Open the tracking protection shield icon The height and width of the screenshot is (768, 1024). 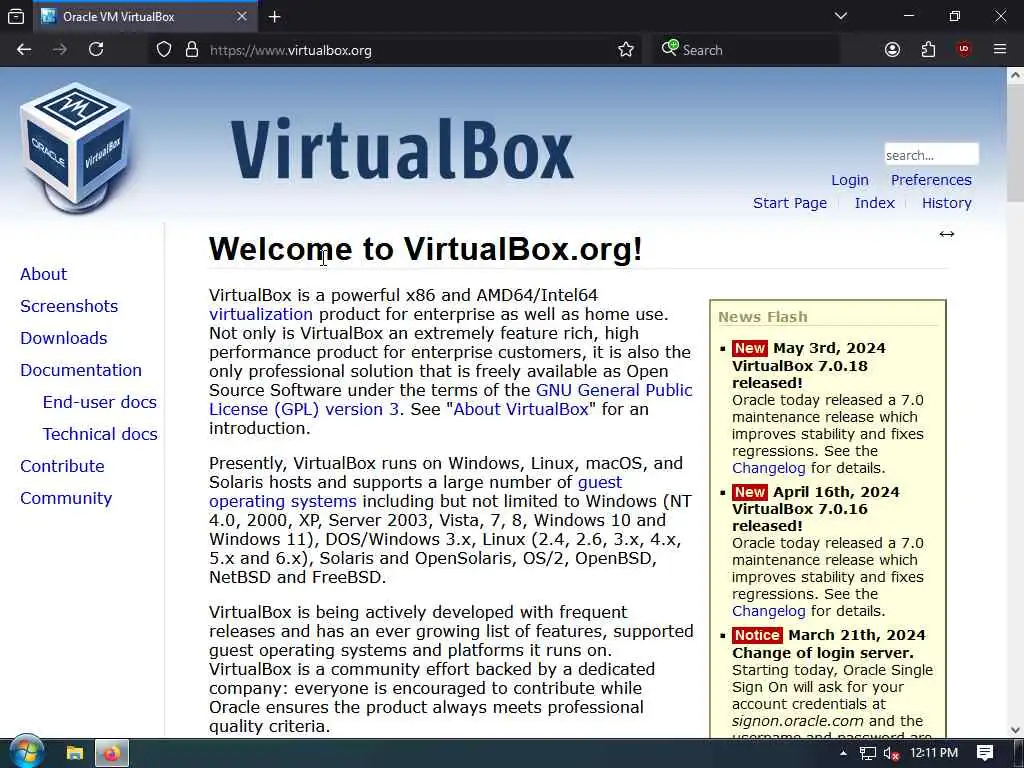pos(164,50)
